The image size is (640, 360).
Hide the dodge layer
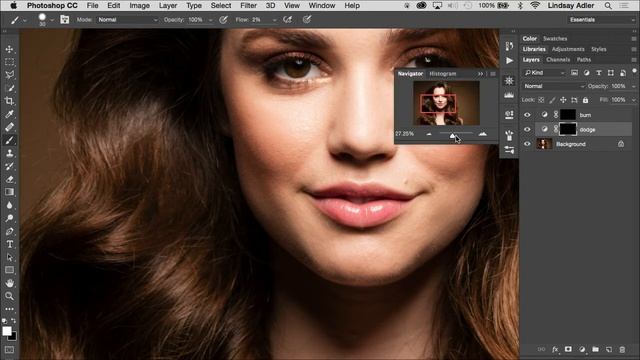point(527,129)
